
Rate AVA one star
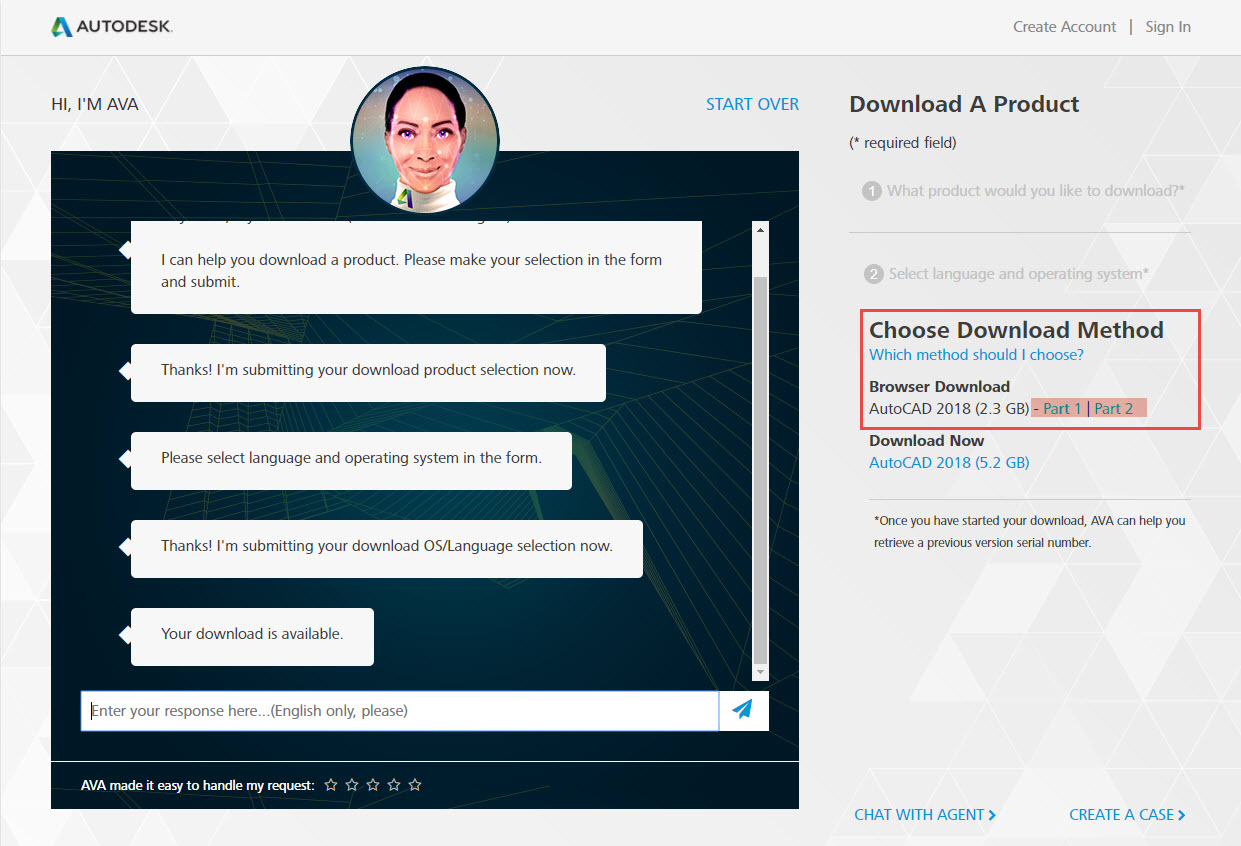[x=331, y=785]
